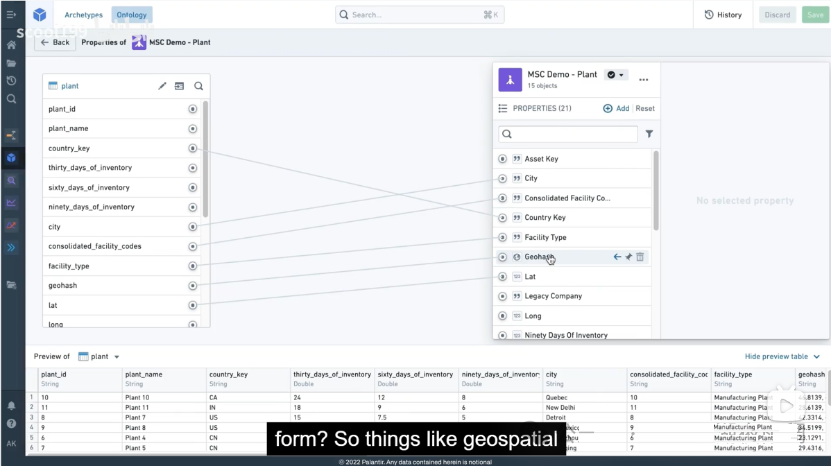Pin the Geohash property

point(629,257)
